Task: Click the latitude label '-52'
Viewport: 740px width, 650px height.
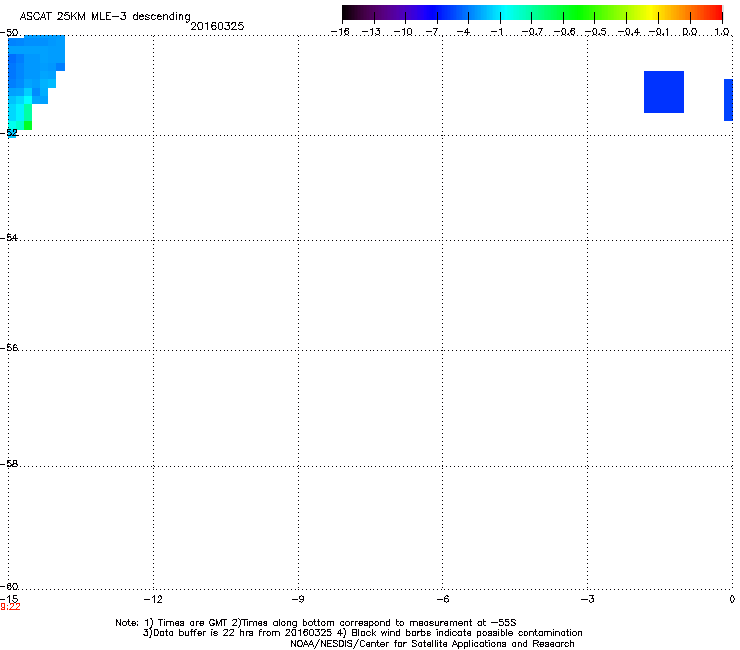Action: [x=9, y=133]
